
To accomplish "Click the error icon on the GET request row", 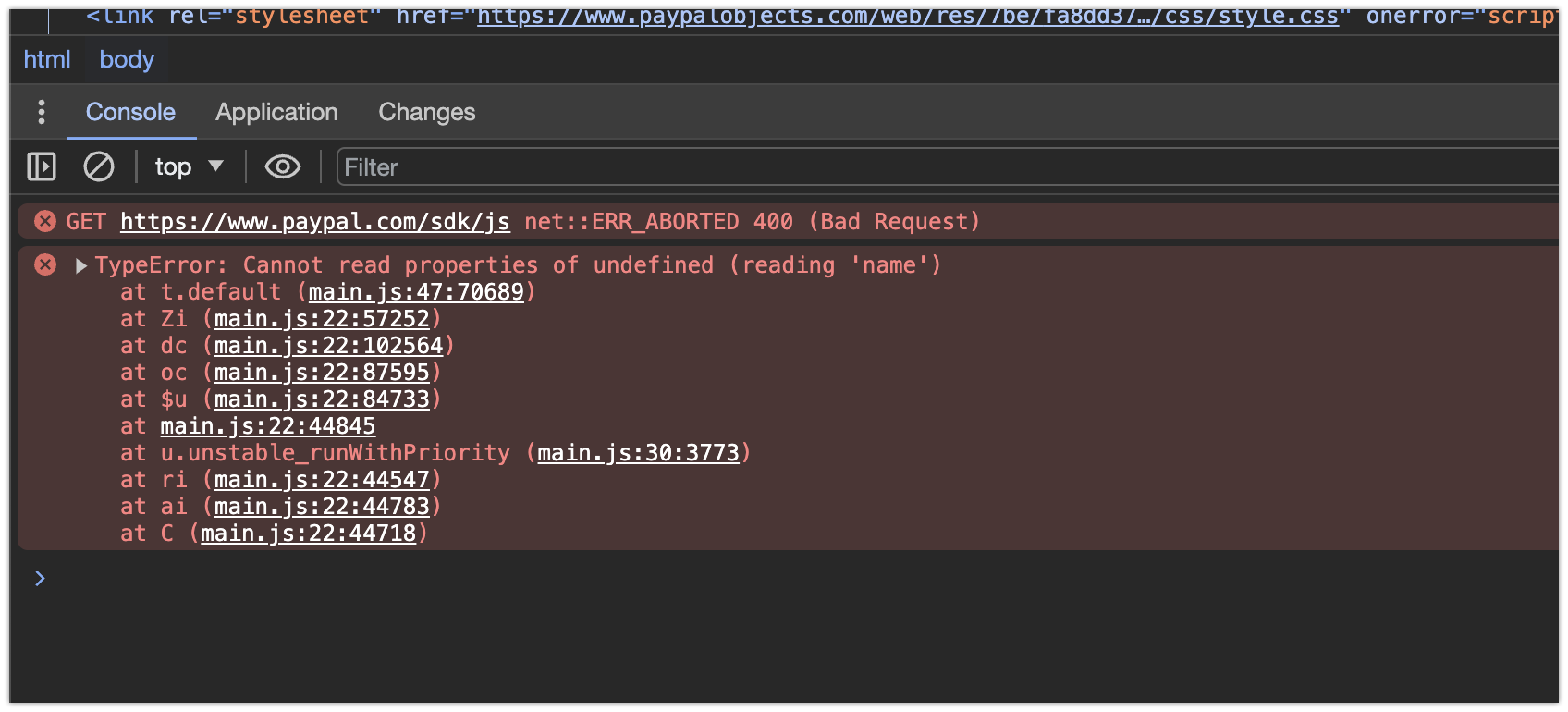I will (44, 221).
